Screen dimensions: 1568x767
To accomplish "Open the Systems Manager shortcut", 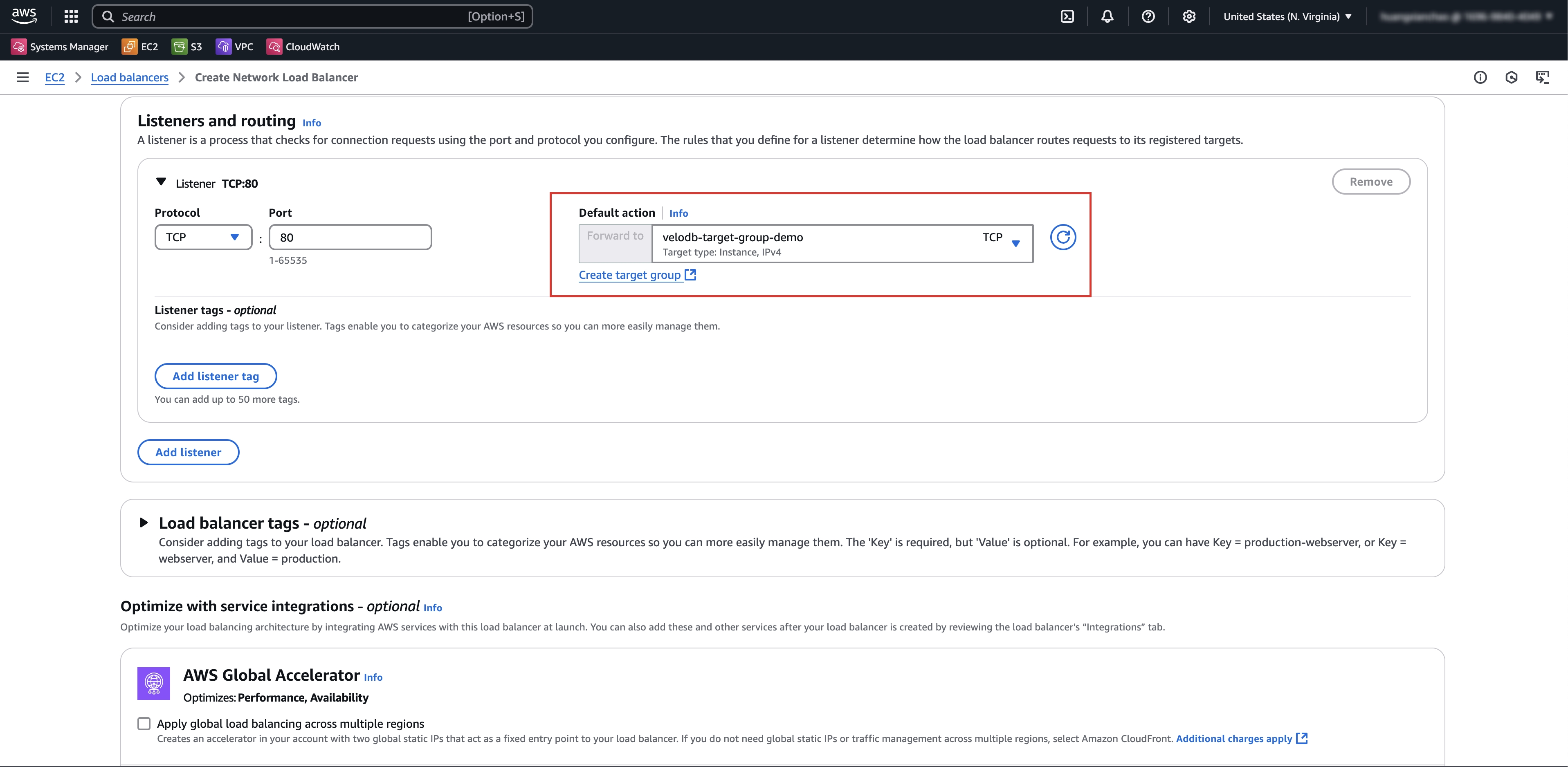I will coord(60,47).
